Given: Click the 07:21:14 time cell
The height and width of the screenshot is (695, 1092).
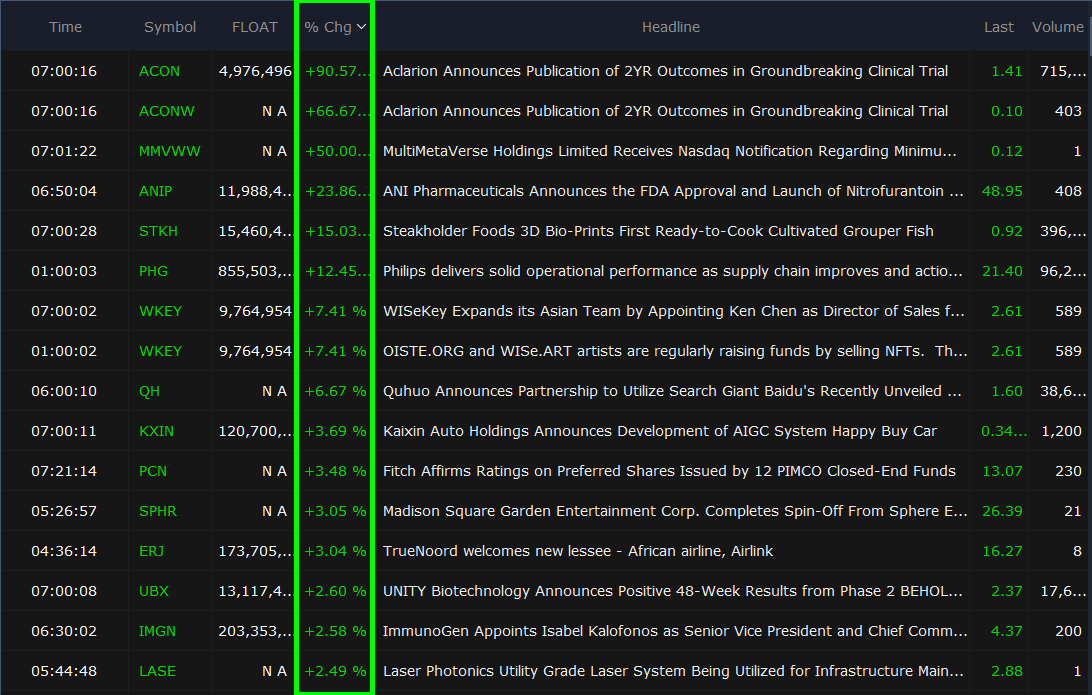Looking at the screenshot, I should tap(64, 471).
